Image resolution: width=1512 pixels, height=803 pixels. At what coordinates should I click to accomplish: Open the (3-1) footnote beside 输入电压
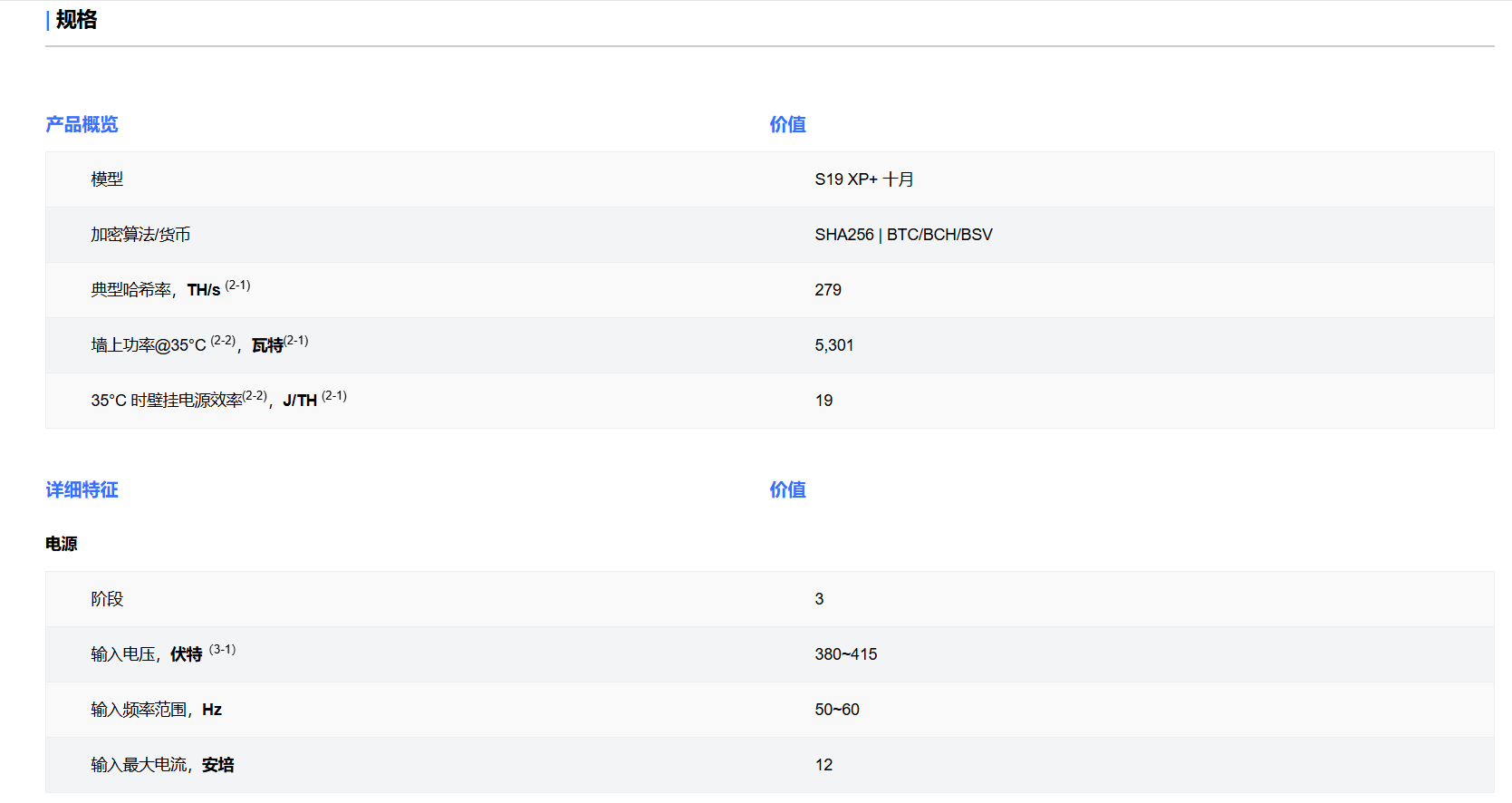coord(222,650)
